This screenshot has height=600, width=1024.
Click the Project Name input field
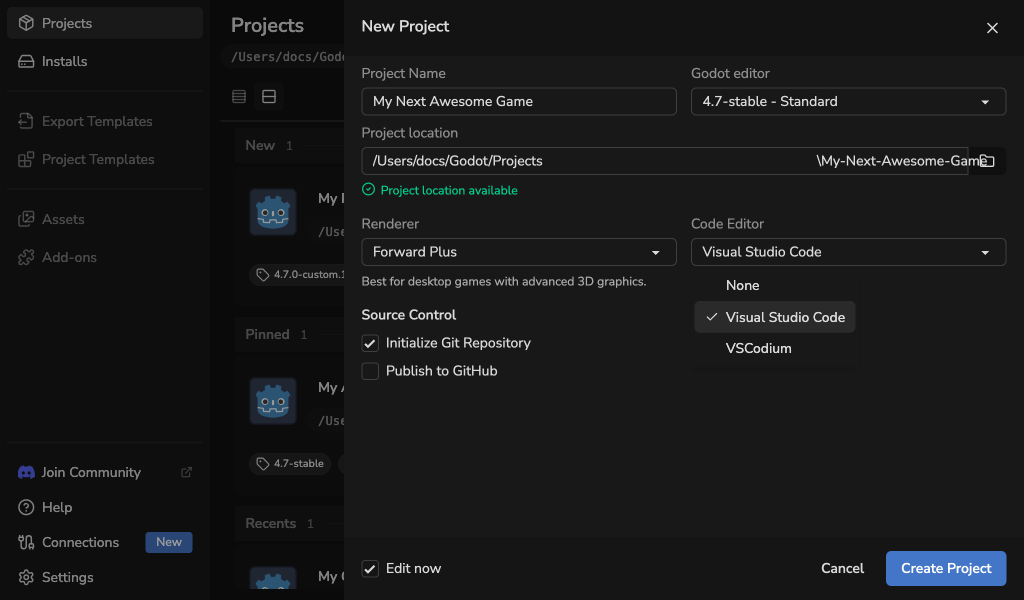[519, 101]
